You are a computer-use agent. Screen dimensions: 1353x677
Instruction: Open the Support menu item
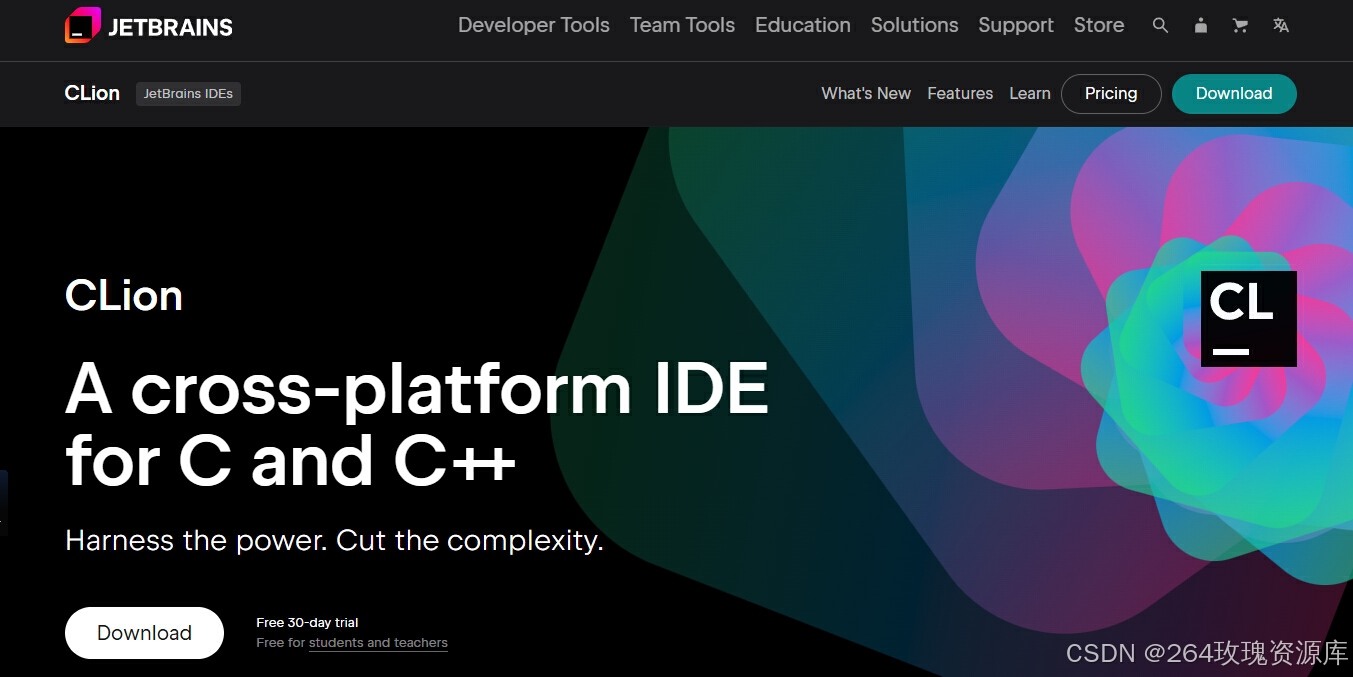tap(1015, 25)
